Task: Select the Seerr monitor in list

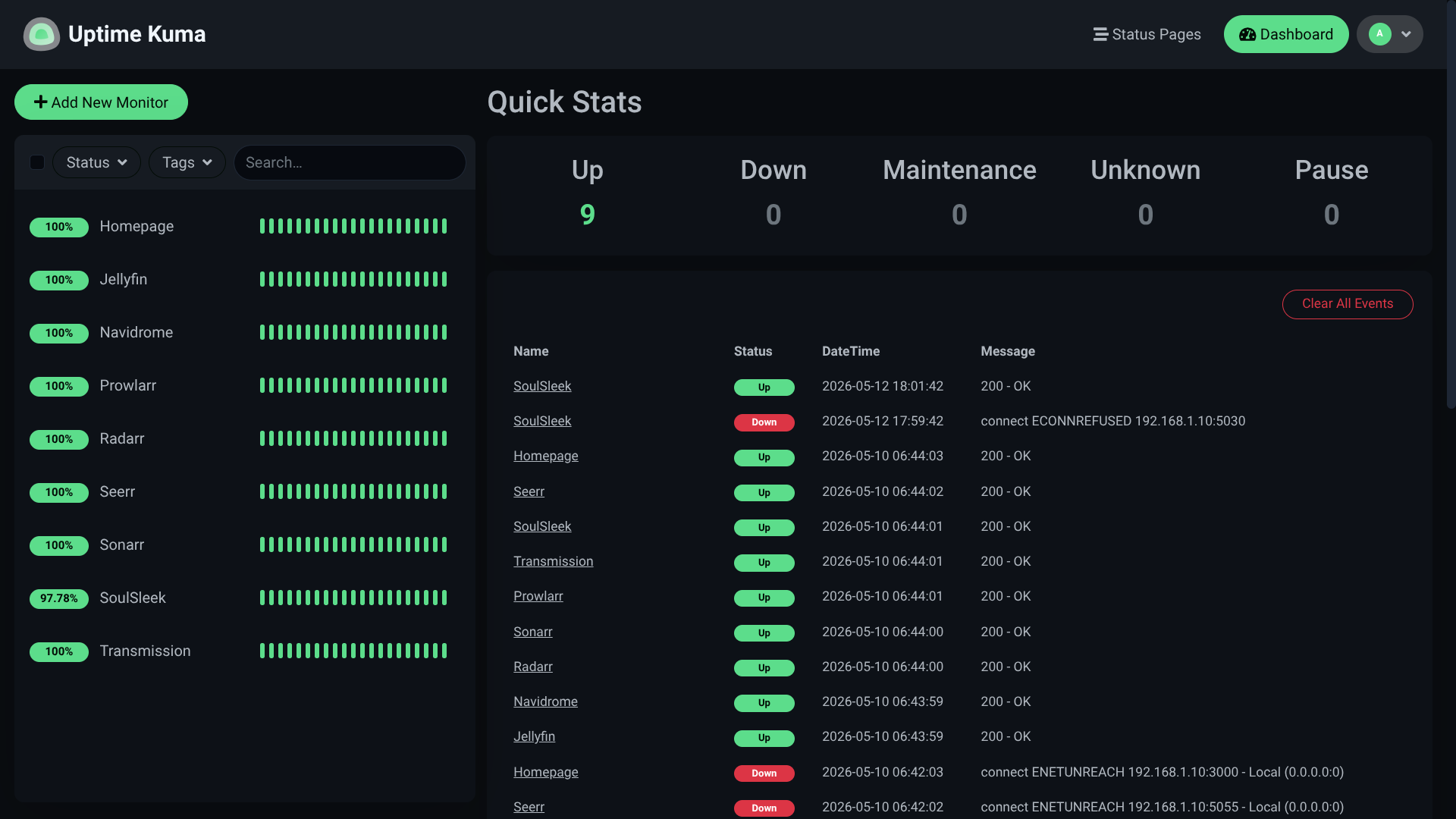Action: [x=244, y=491]
